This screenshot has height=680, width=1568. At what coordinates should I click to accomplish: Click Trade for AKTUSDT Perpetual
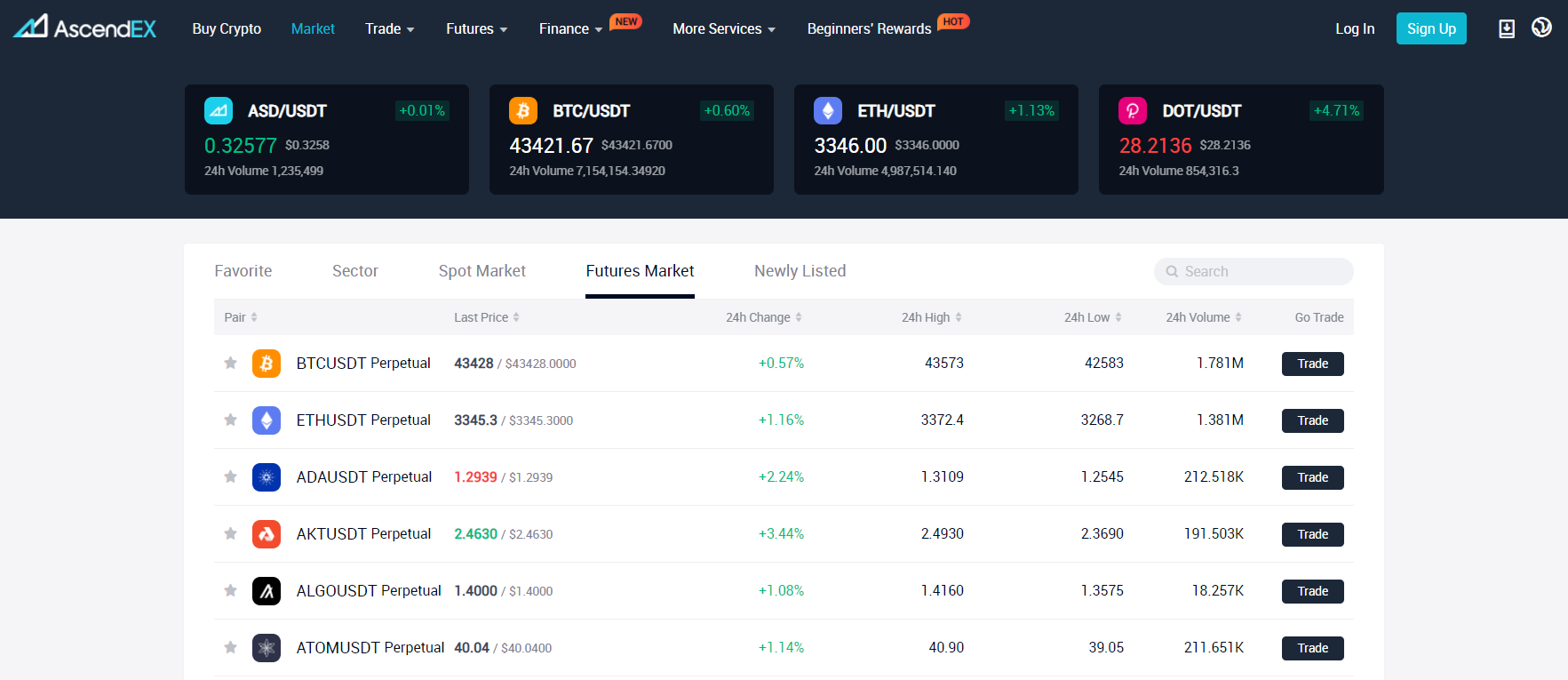click(x=1312, y=534)
